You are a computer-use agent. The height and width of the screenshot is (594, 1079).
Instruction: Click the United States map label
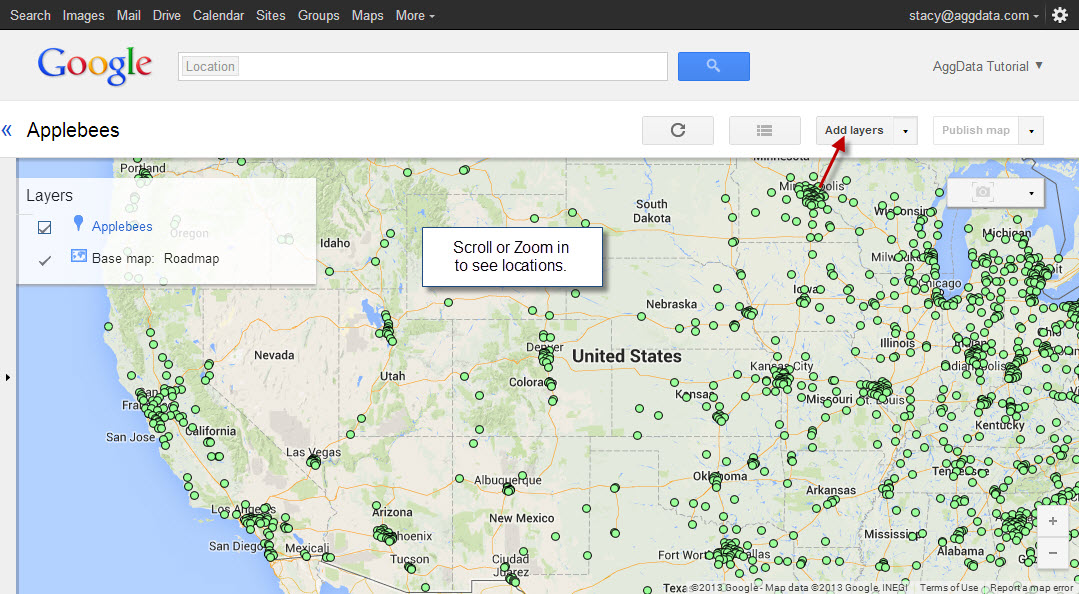(627, 356)
